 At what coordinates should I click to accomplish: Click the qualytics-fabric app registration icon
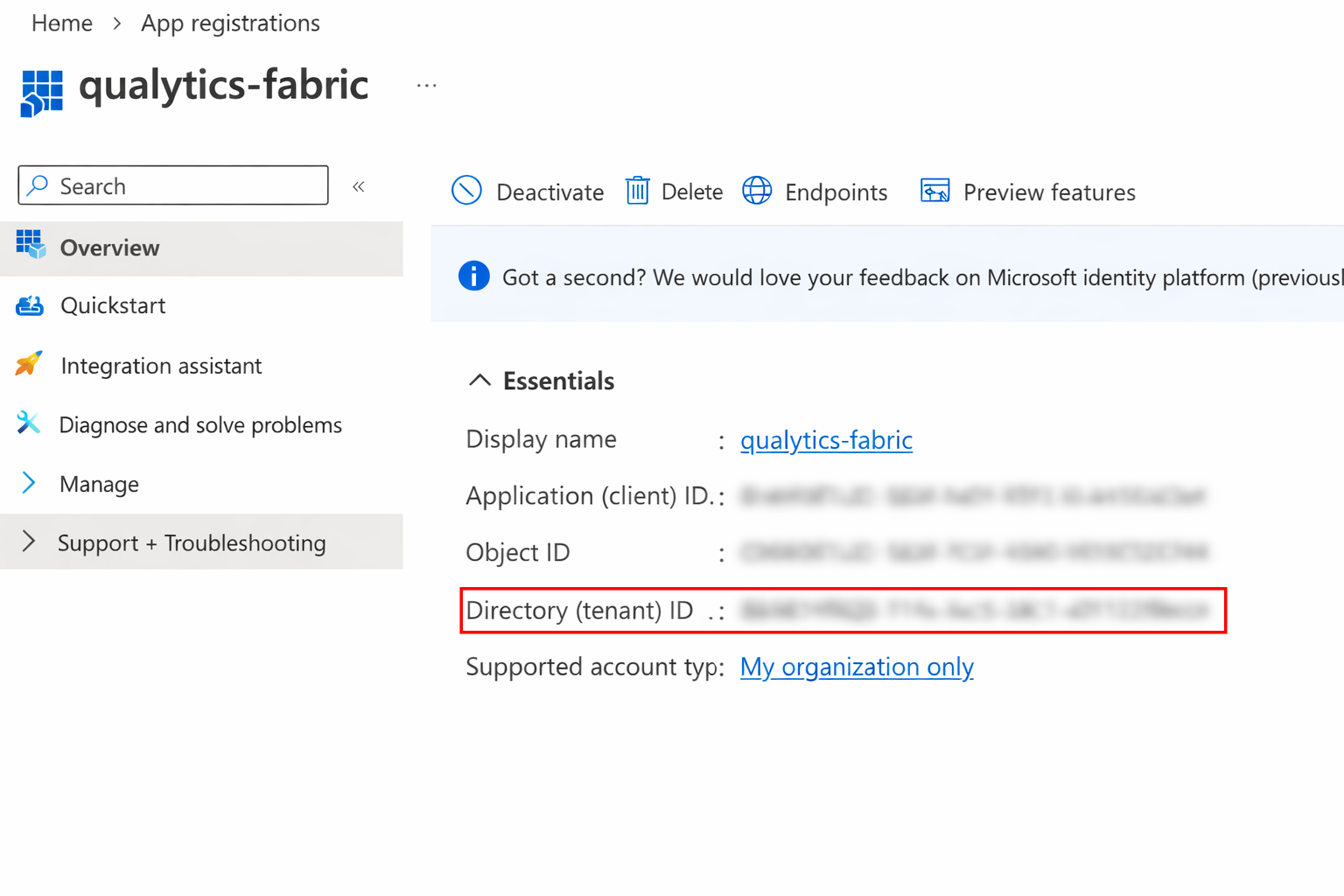point(42,93)
